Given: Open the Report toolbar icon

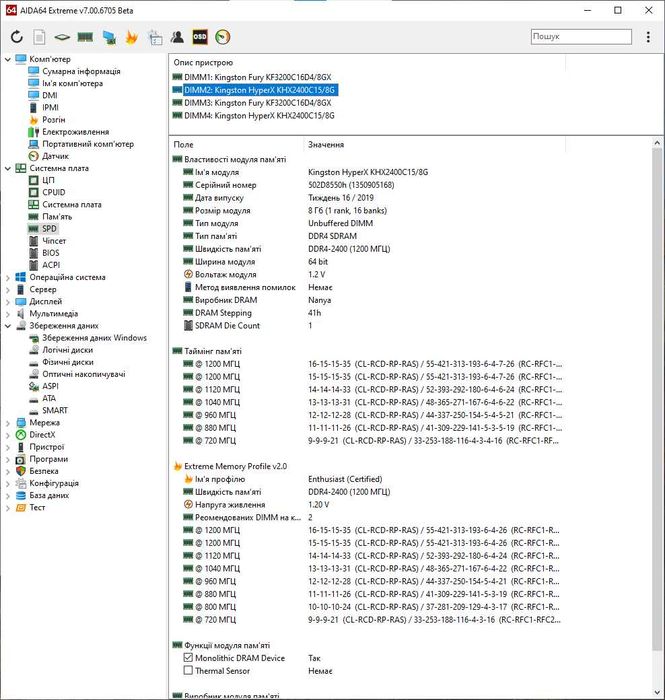Looking at the screenshot, I should pyautogui.click(x=39, y=37).
